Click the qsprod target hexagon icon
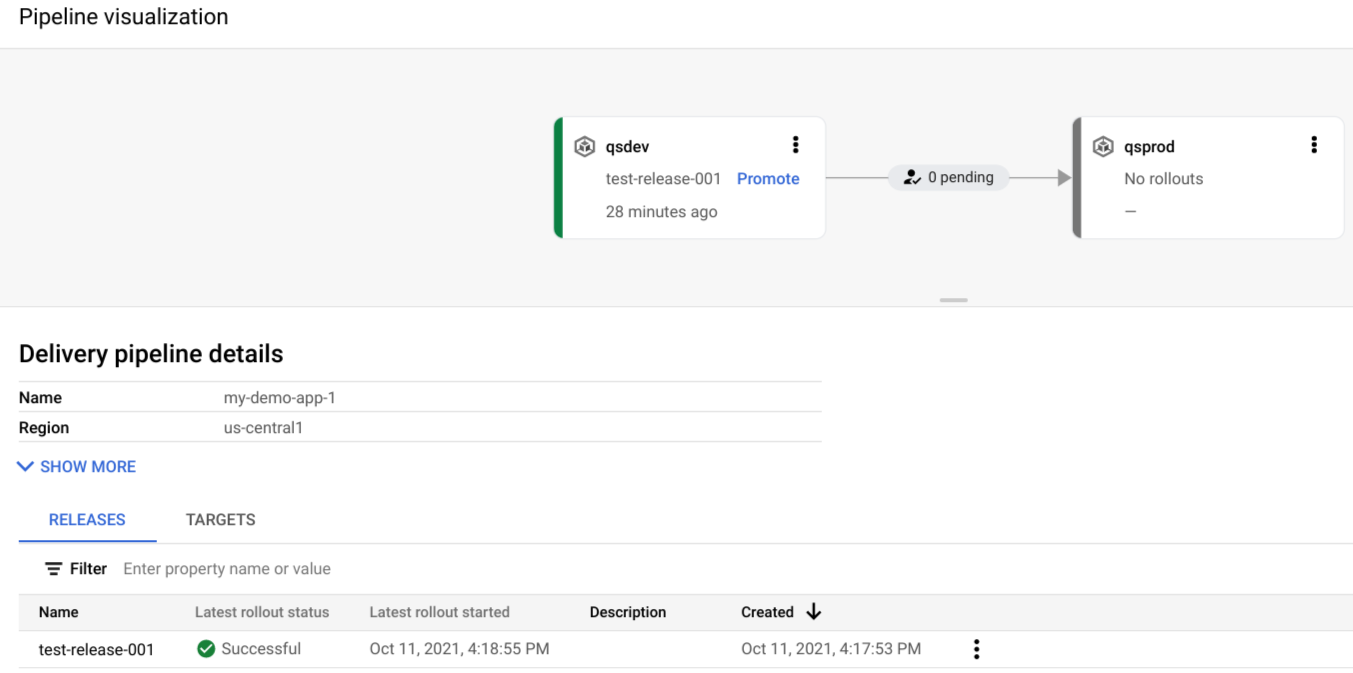This screenshot has height=673, width=1353. (1103, 146)
